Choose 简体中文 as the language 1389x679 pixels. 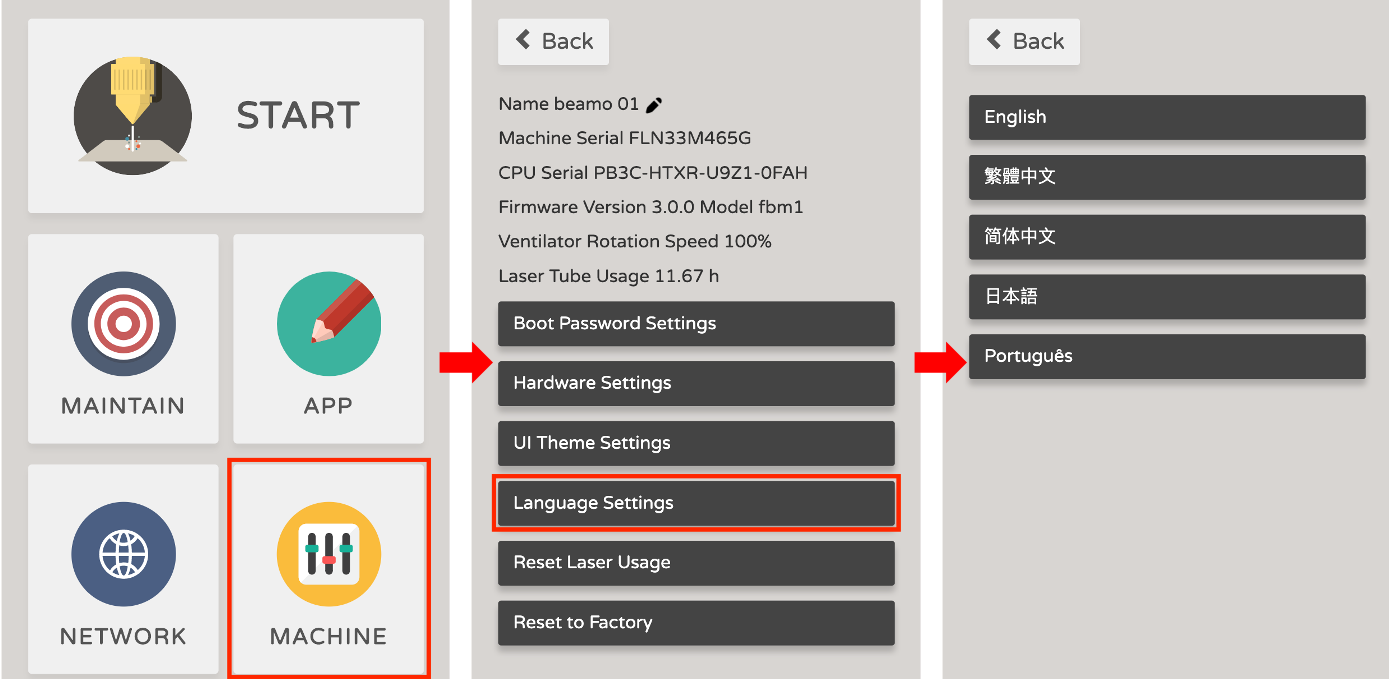(1167, 237)
